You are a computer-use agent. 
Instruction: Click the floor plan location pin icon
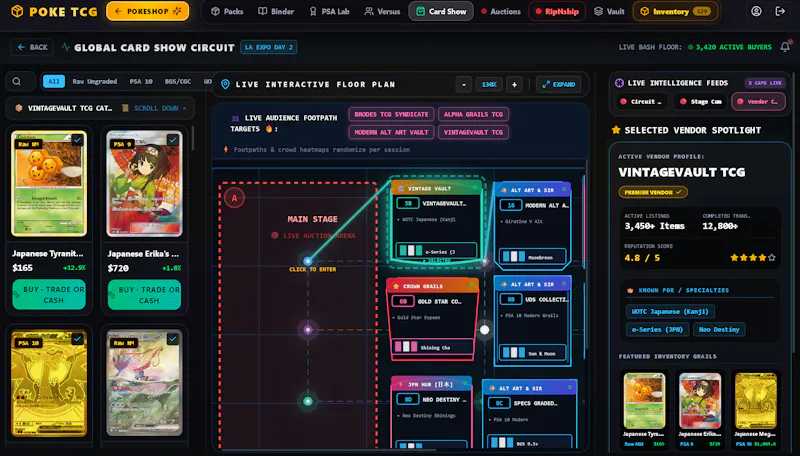pos(225,84)
